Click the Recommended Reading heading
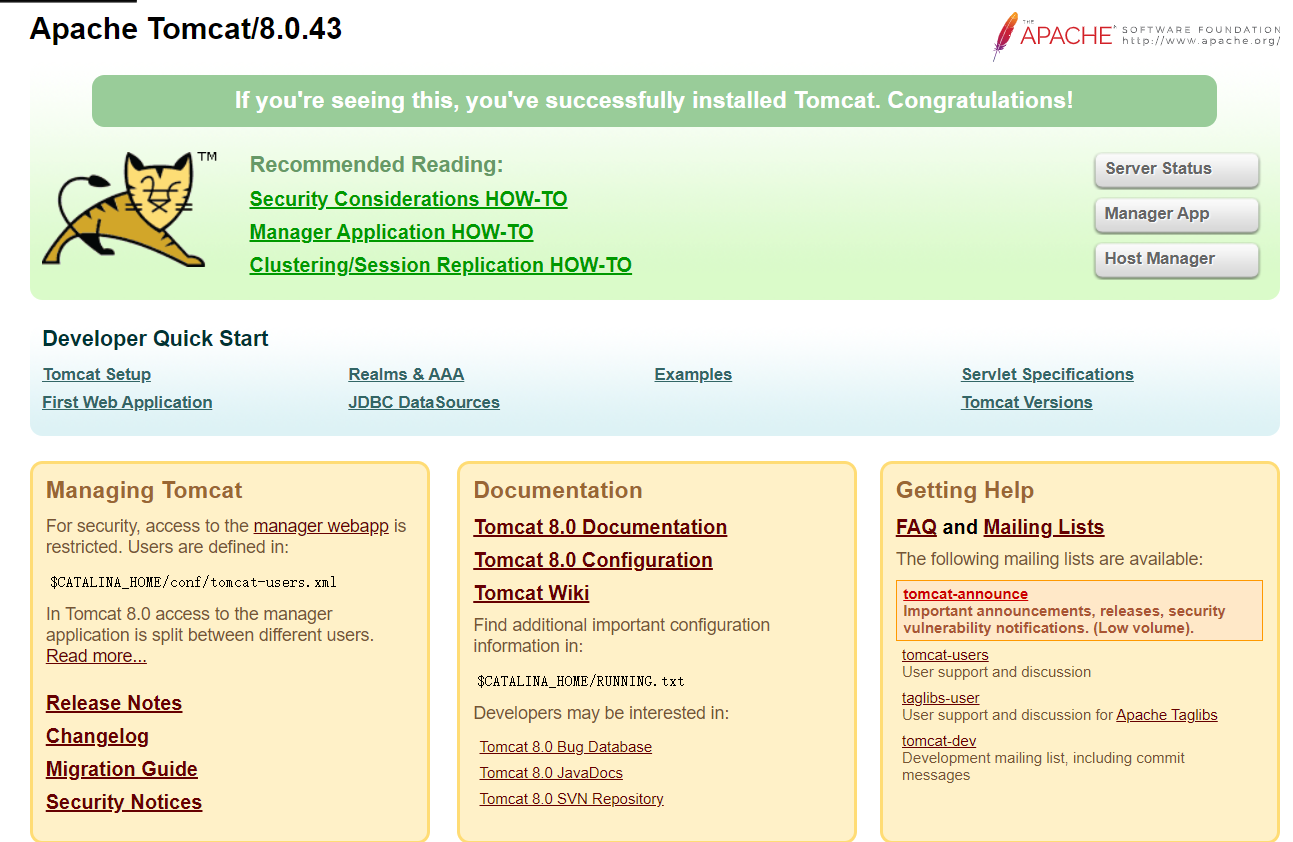The width and height of the screenshot is (1293, 842). point(376,164)
